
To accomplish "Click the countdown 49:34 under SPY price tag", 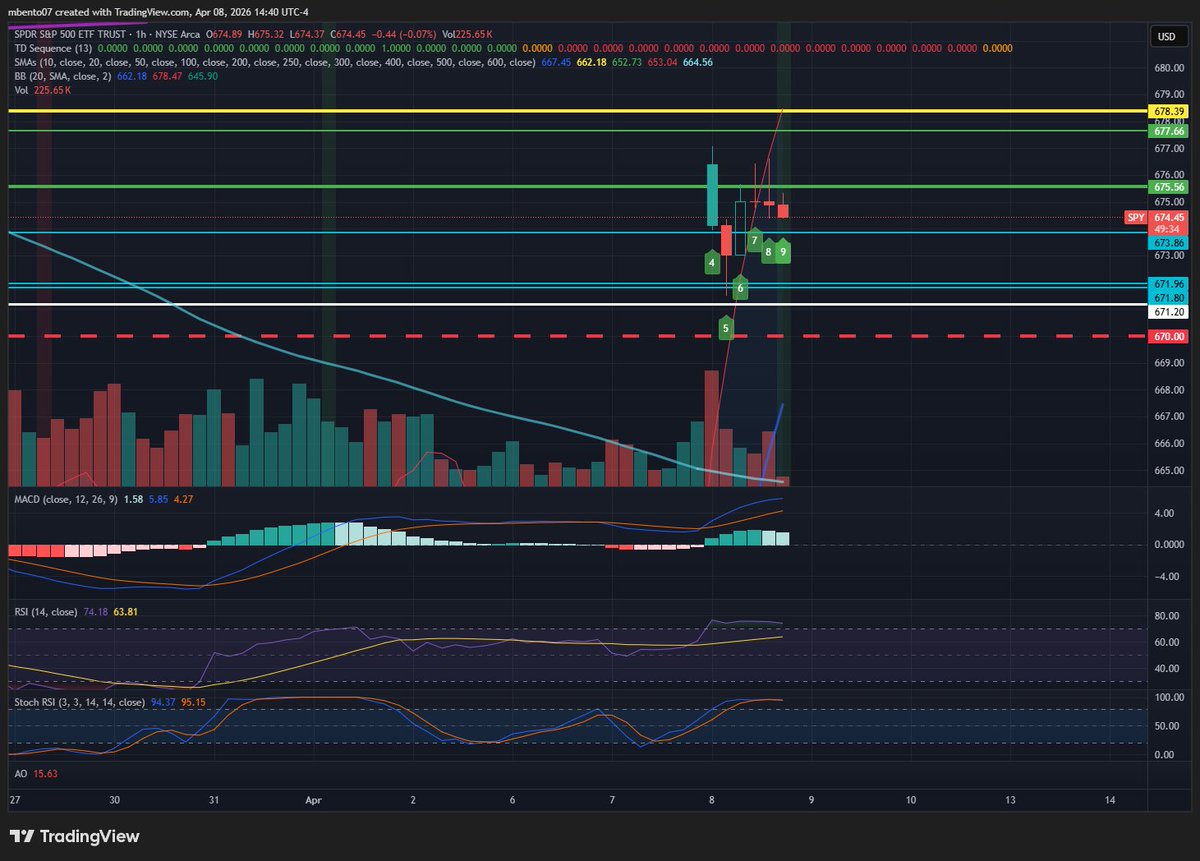I will [1169, 228].
